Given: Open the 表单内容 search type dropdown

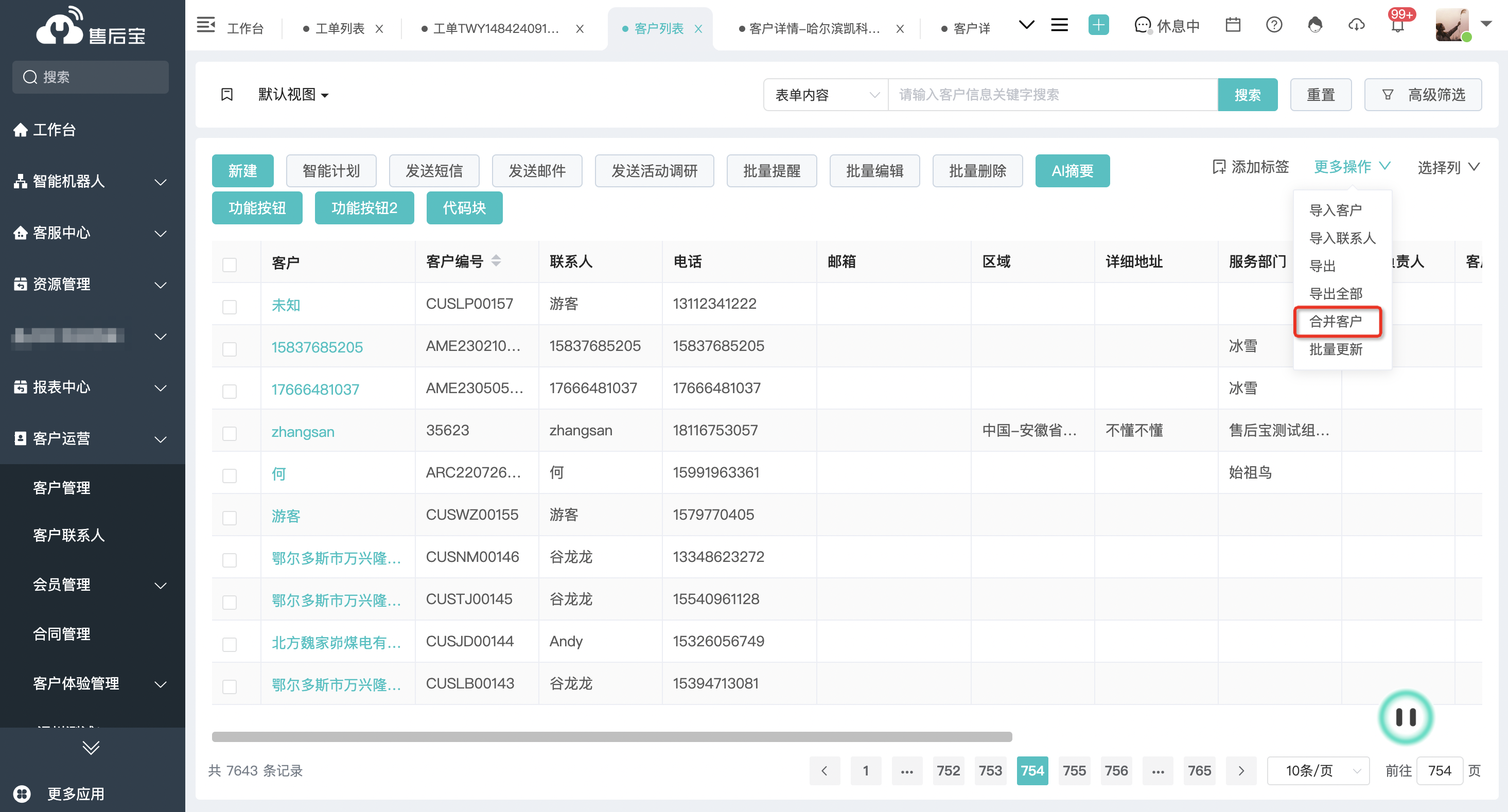Looking at the screenshot, I should (x=826, y=94).
